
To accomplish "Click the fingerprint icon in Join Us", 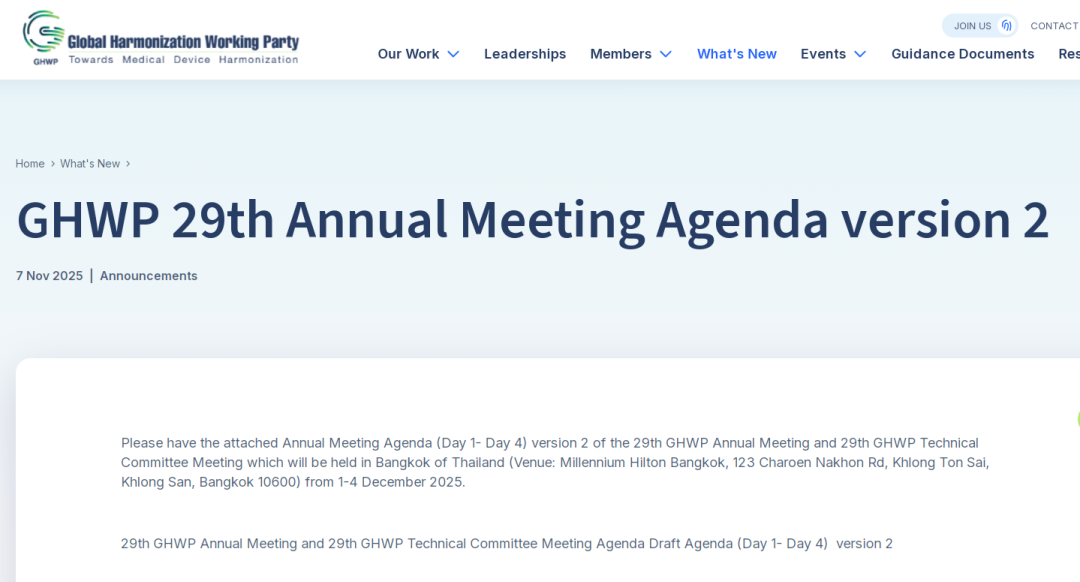I will [1006, 25].
